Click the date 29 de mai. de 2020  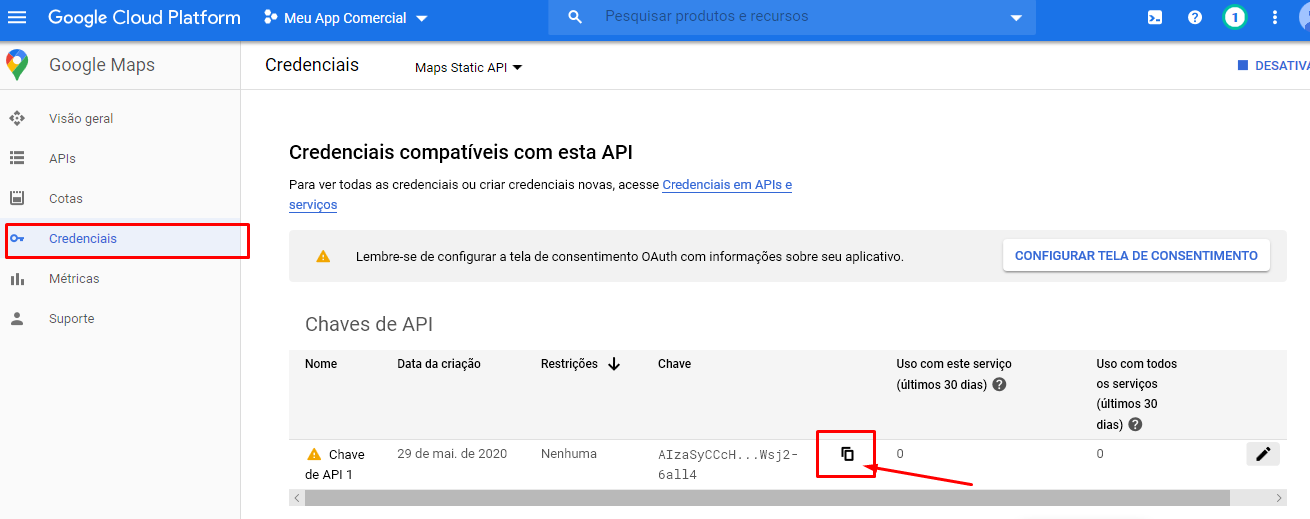click(x=452, y=454)
